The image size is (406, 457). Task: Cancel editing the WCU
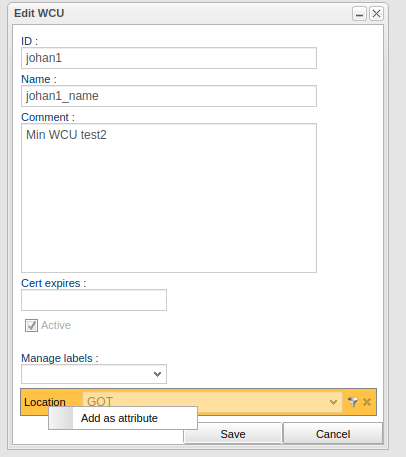(333, 434)
